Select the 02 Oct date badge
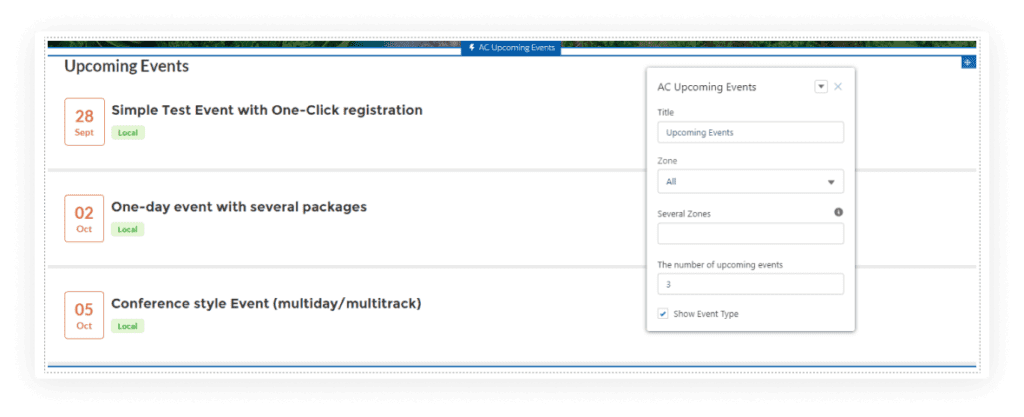The width and height of the screenshot is (1024, 417). tap(84, 219)
